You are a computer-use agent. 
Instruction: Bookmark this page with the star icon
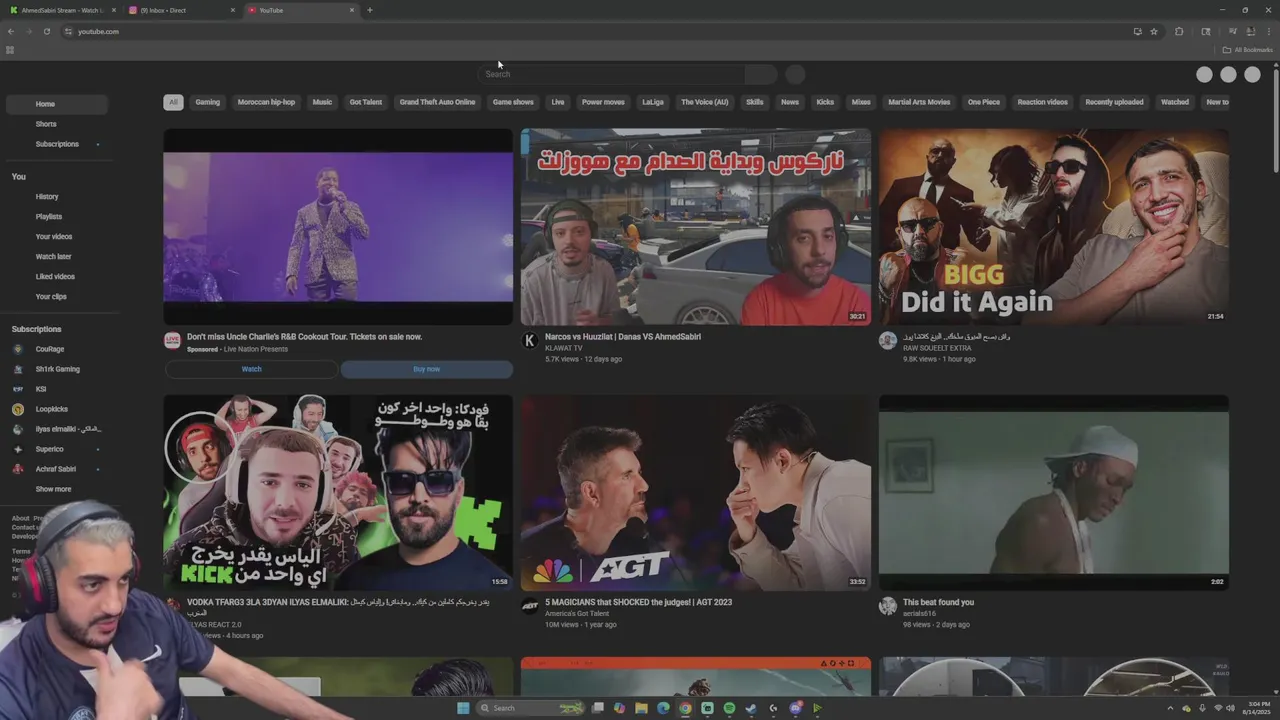point(1154,31)
